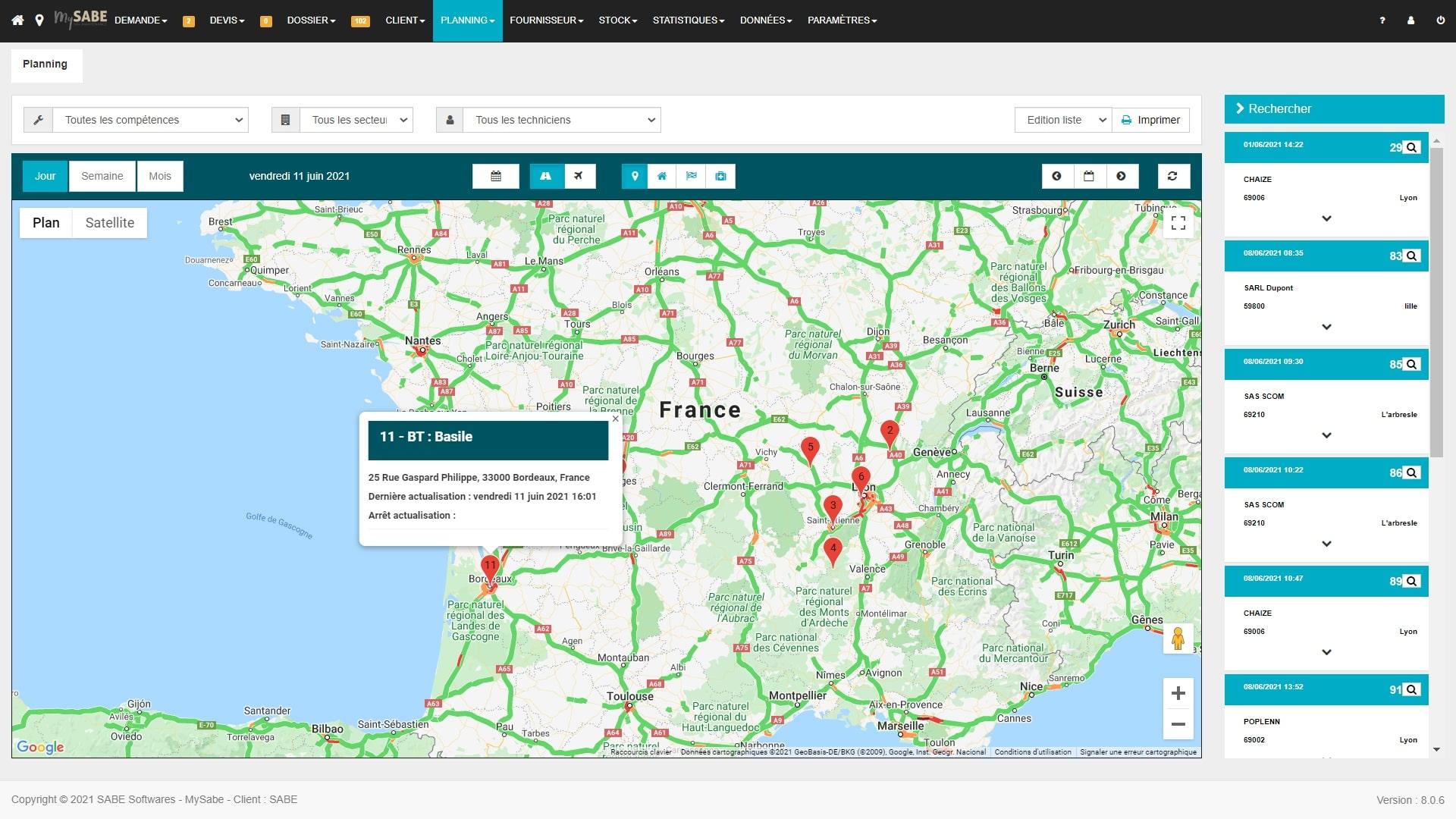
Task: Click the camera/photo icon in map toolbar
Action: point(721,176)
